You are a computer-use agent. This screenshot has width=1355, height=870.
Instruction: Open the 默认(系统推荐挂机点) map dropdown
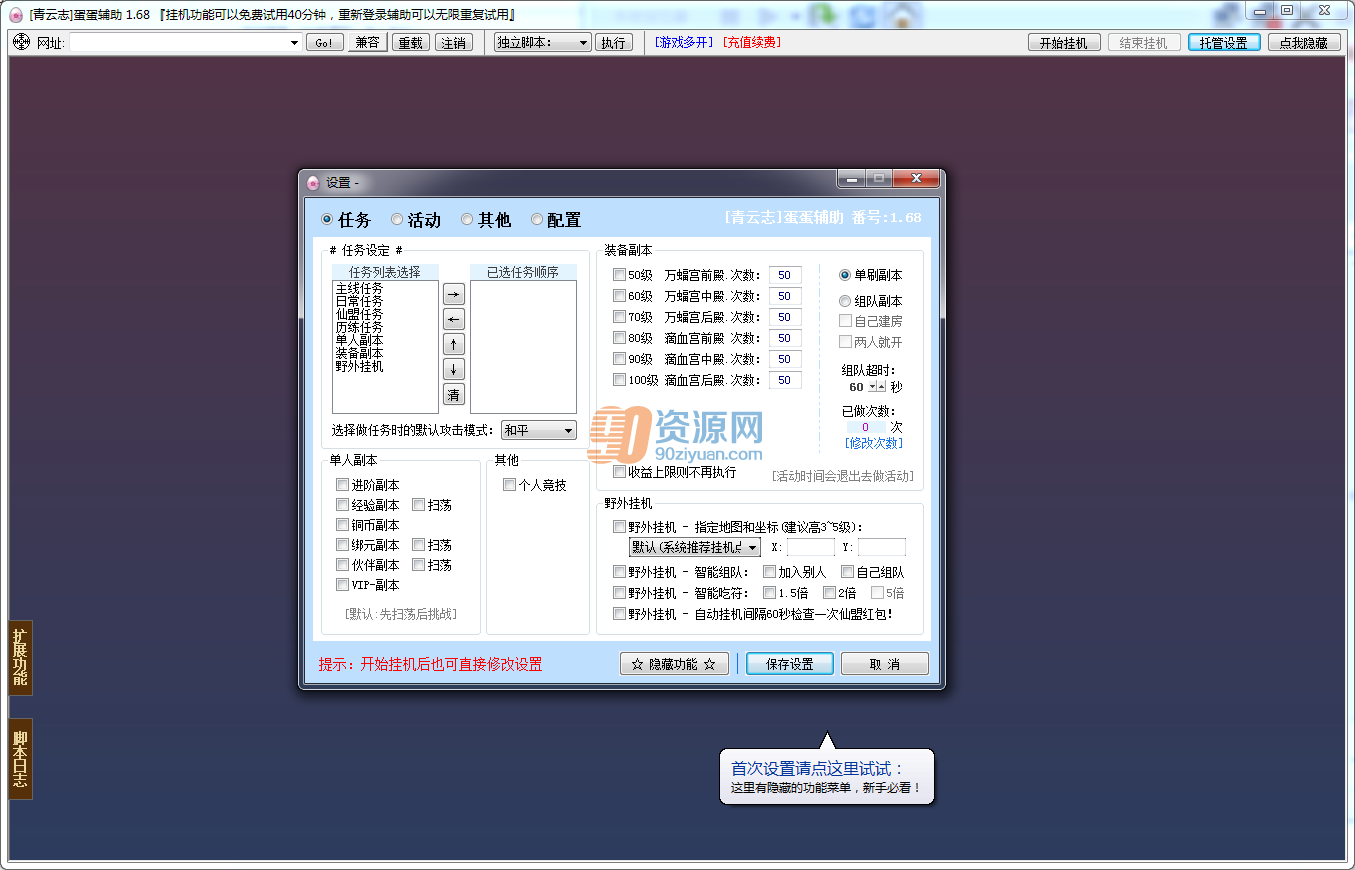694,547
